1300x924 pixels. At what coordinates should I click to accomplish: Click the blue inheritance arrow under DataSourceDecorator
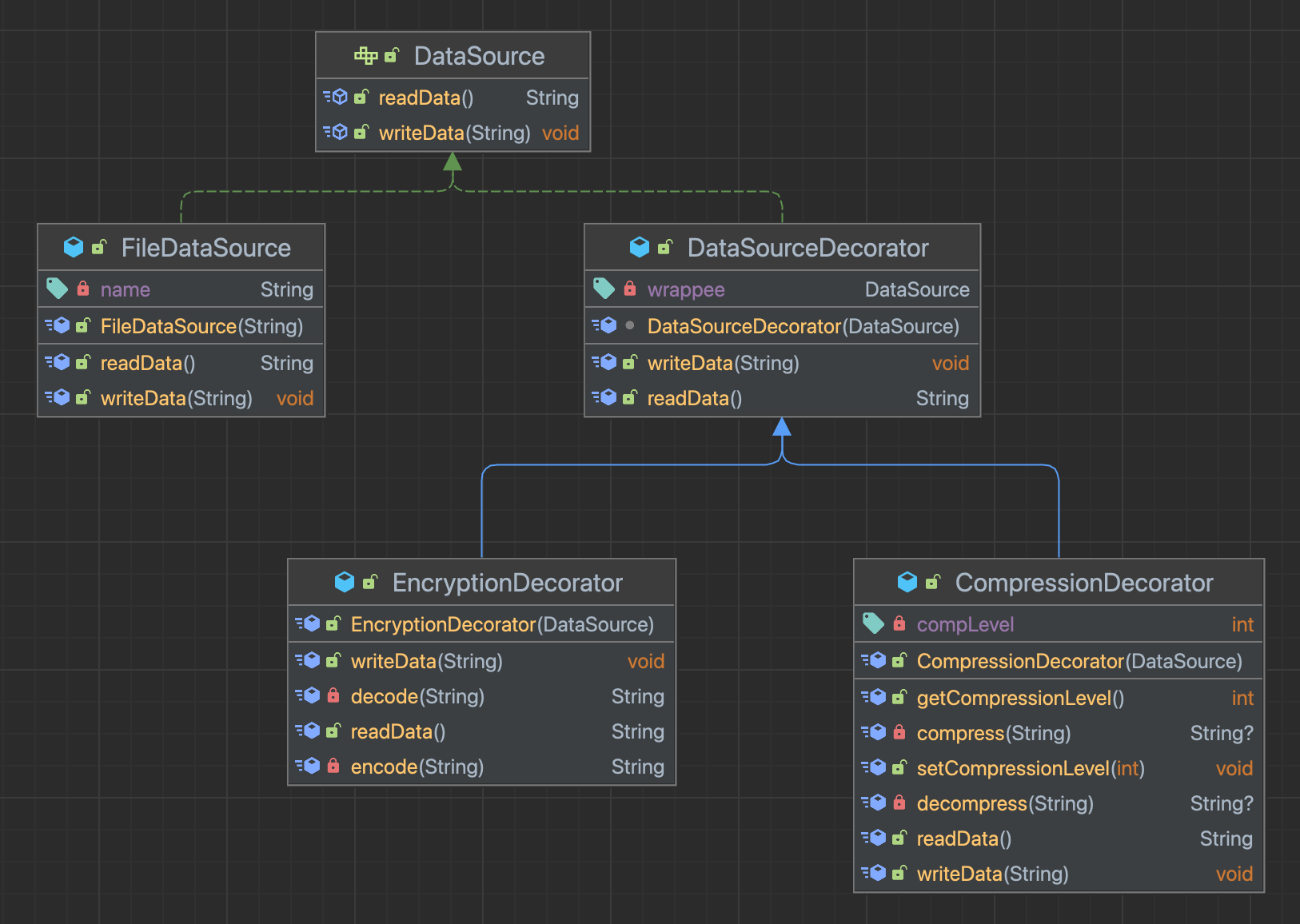782,428
